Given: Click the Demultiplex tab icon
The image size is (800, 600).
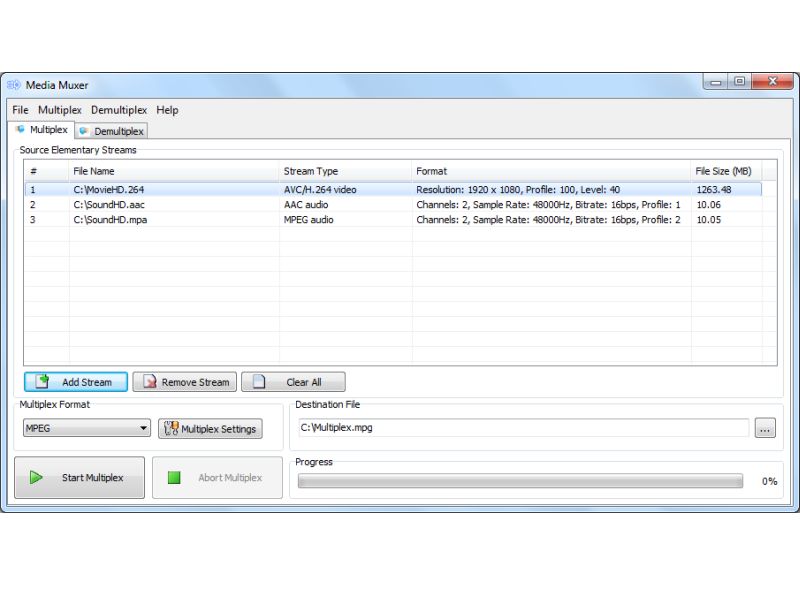Looking at the screenshot, I should [x=84, y=131].
